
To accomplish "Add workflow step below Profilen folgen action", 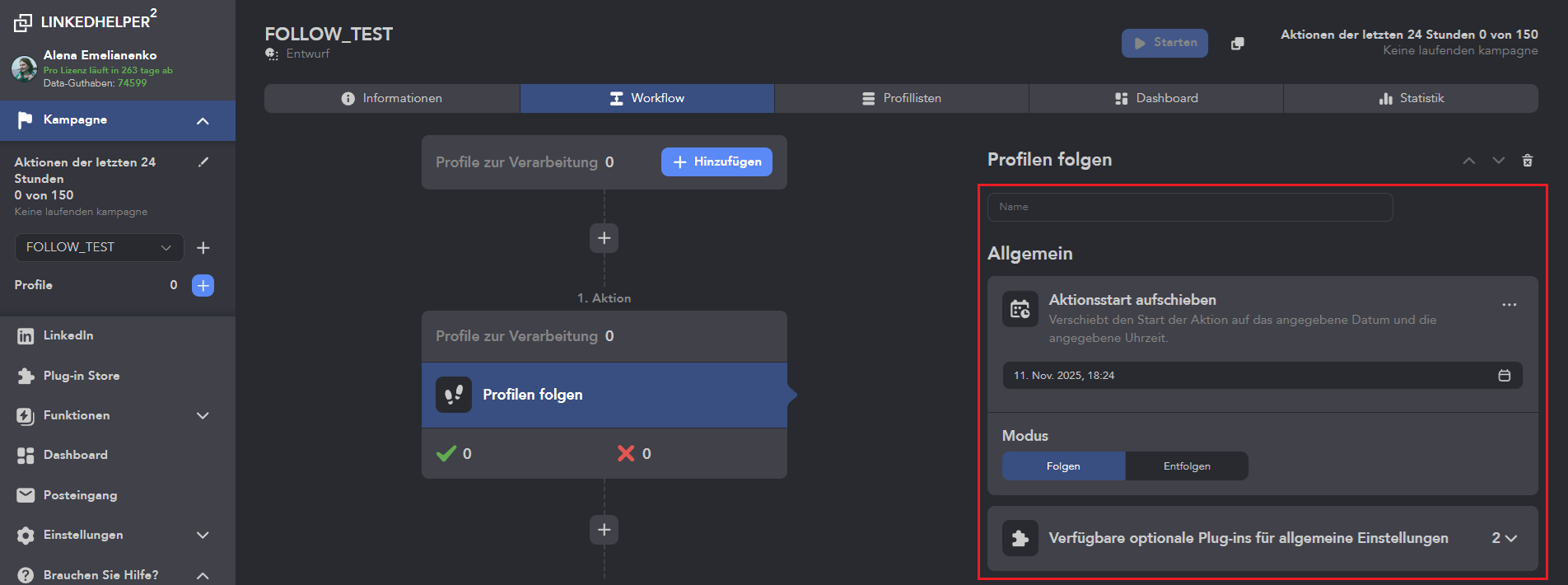I will click(x=604, y=530).
